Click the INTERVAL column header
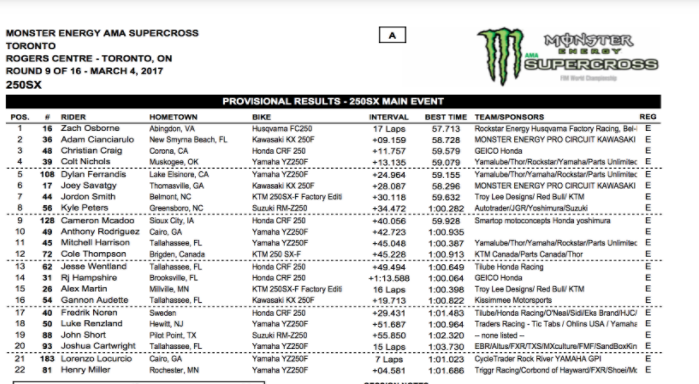Viewport: 699px width, 384px height. (x=389, y=117)
